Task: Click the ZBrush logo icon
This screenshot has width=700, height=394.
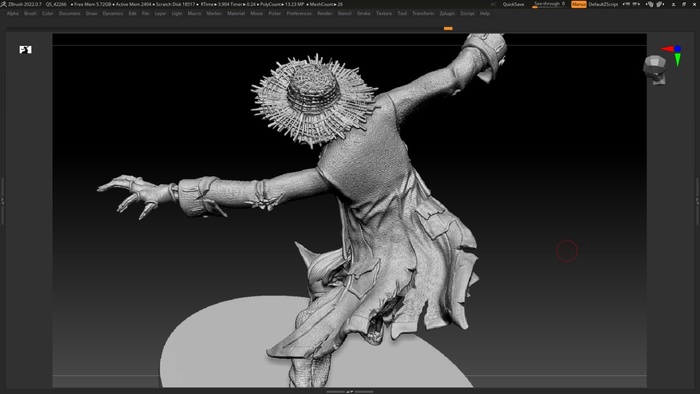Action: coord(4,4)
